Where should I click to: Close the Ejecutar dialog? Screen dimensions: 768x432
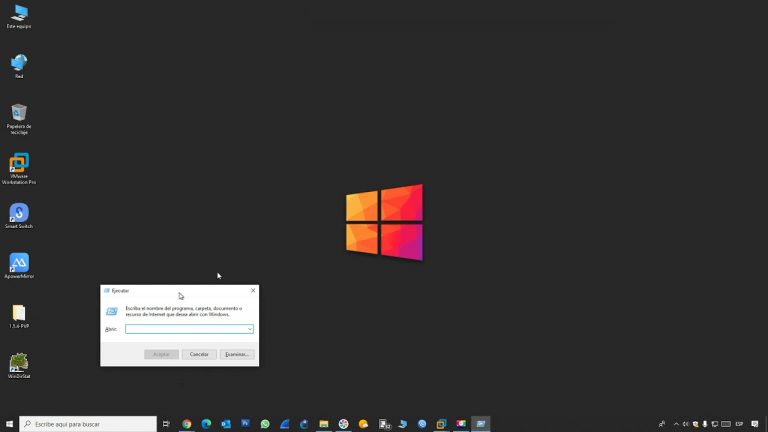coord(253,290)
